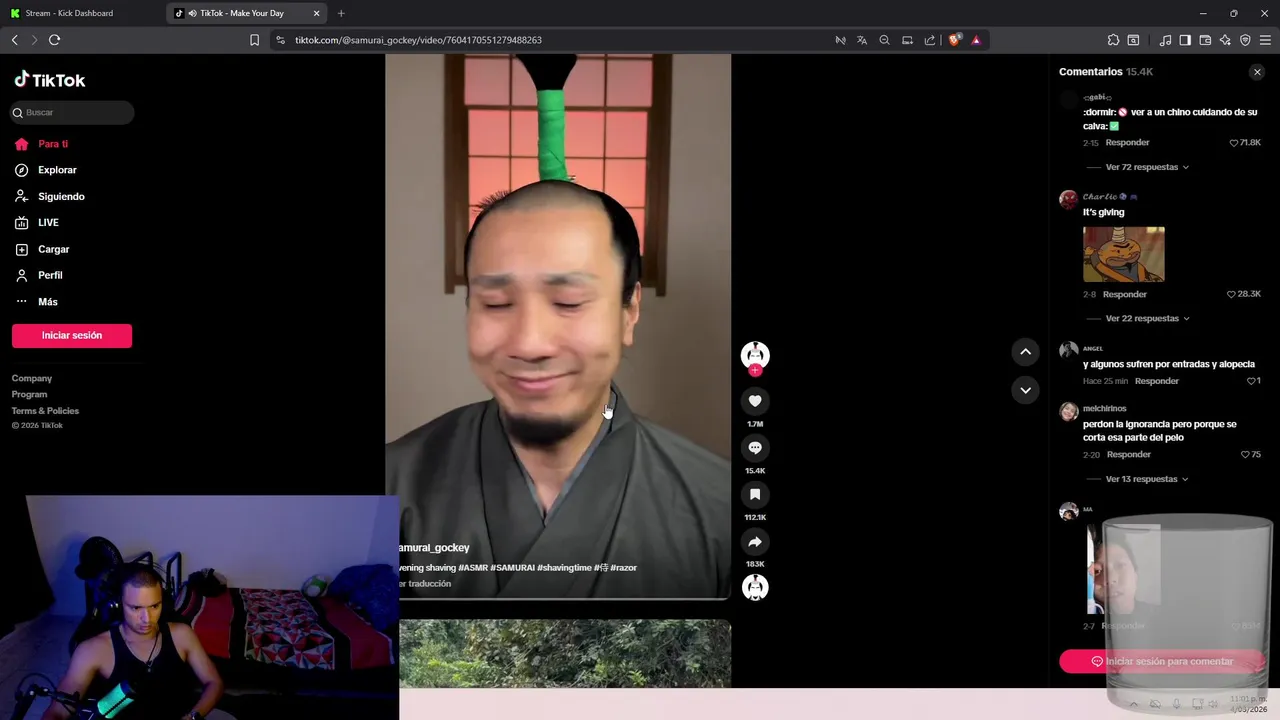Reply to the gabi comment via Responder
Image resolution: width=1280 pixels, height=720 pixels.
[x=1127, y=143]
